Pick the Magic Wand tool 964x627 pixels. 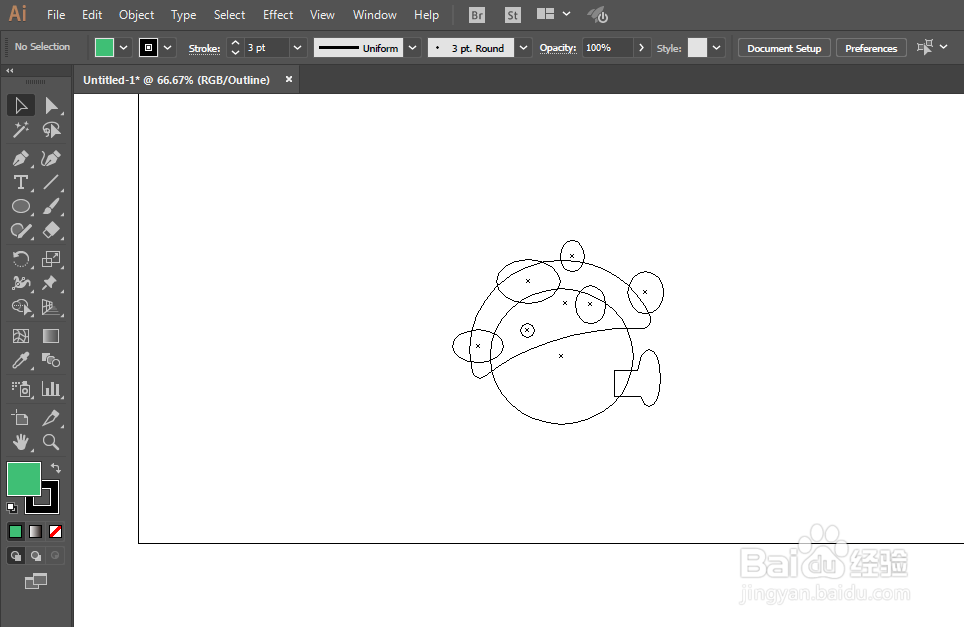[20, 130]
